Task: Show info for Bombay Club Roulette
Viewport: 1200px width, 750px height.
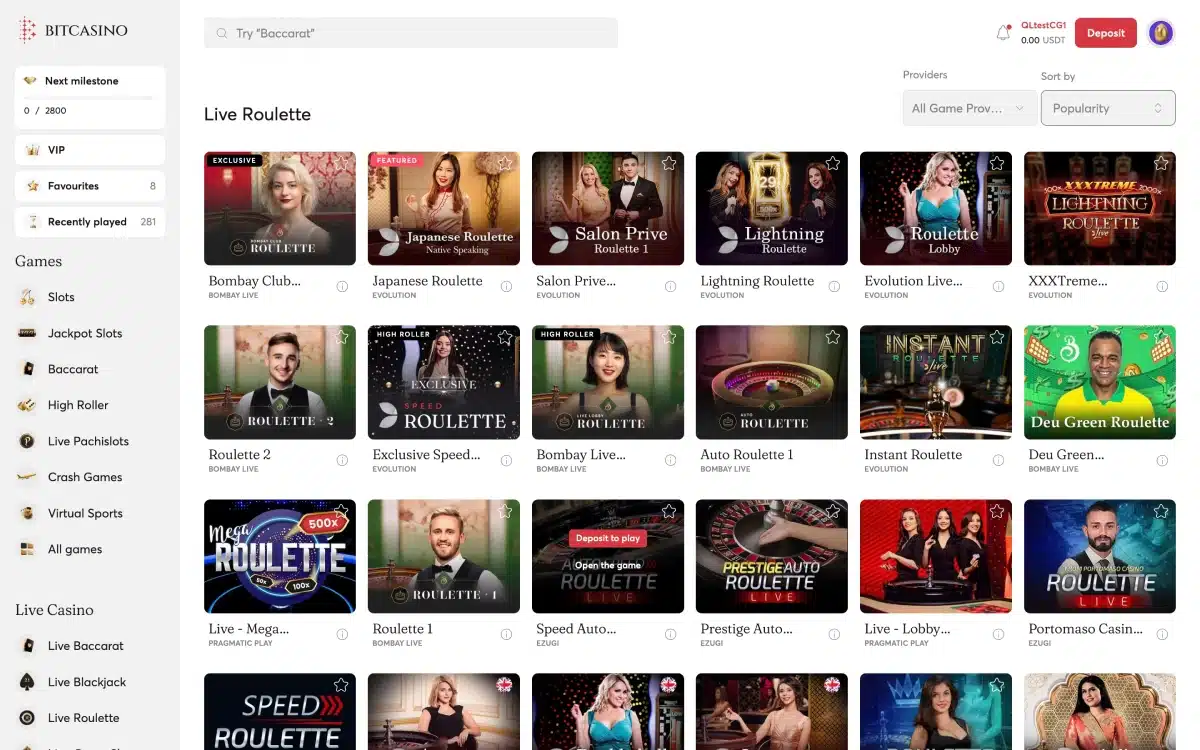Action: click(x=342, y=287)
